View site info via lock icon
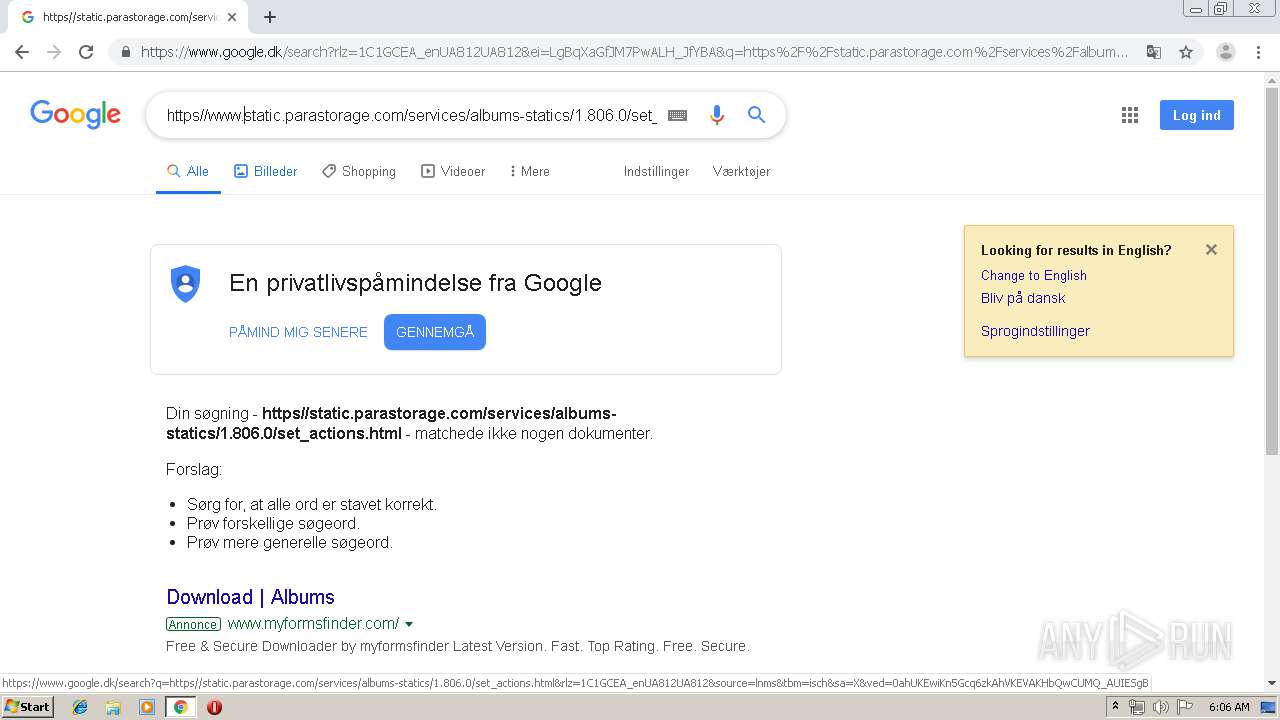Image resolution: width=1280 pixels, height=720 pixels. [x=125, y=52]
